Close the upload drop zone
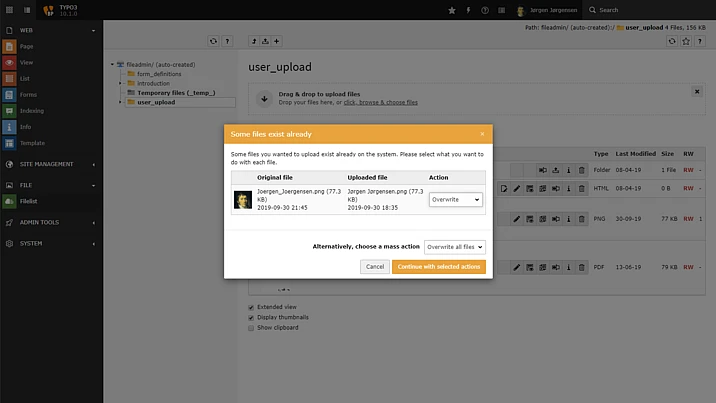Image resolution: width=716 pixels, height=403 pixels. (x=697, y=91)
